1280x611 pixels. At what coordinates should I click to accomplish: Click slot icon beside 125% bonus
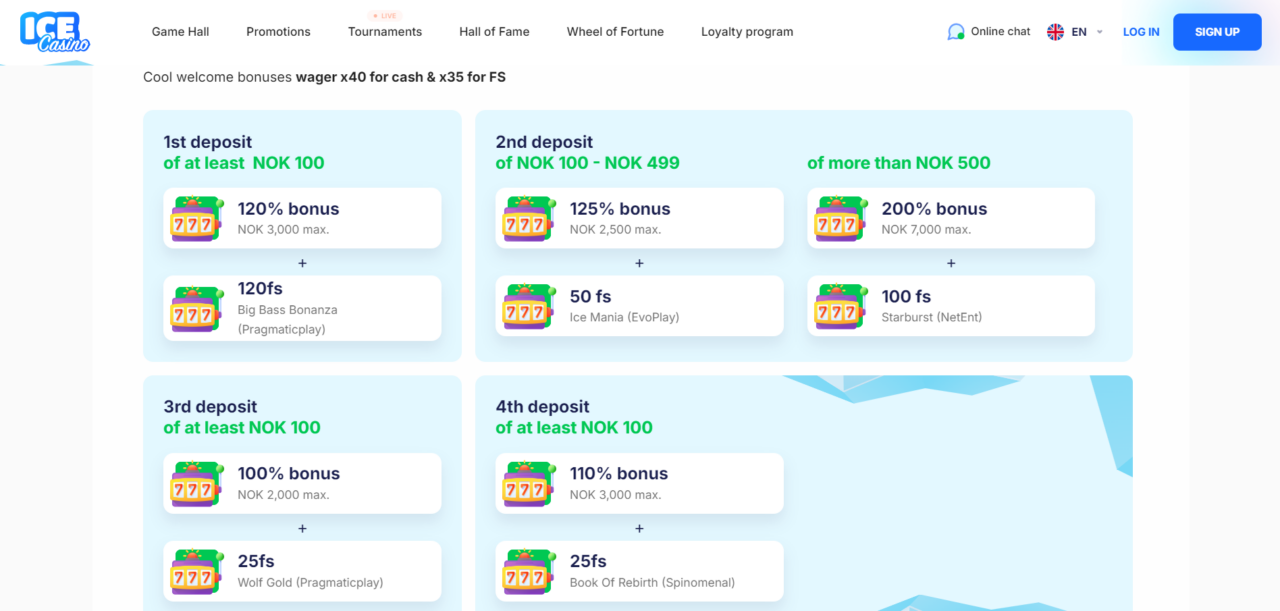click(x=529, y=219)
